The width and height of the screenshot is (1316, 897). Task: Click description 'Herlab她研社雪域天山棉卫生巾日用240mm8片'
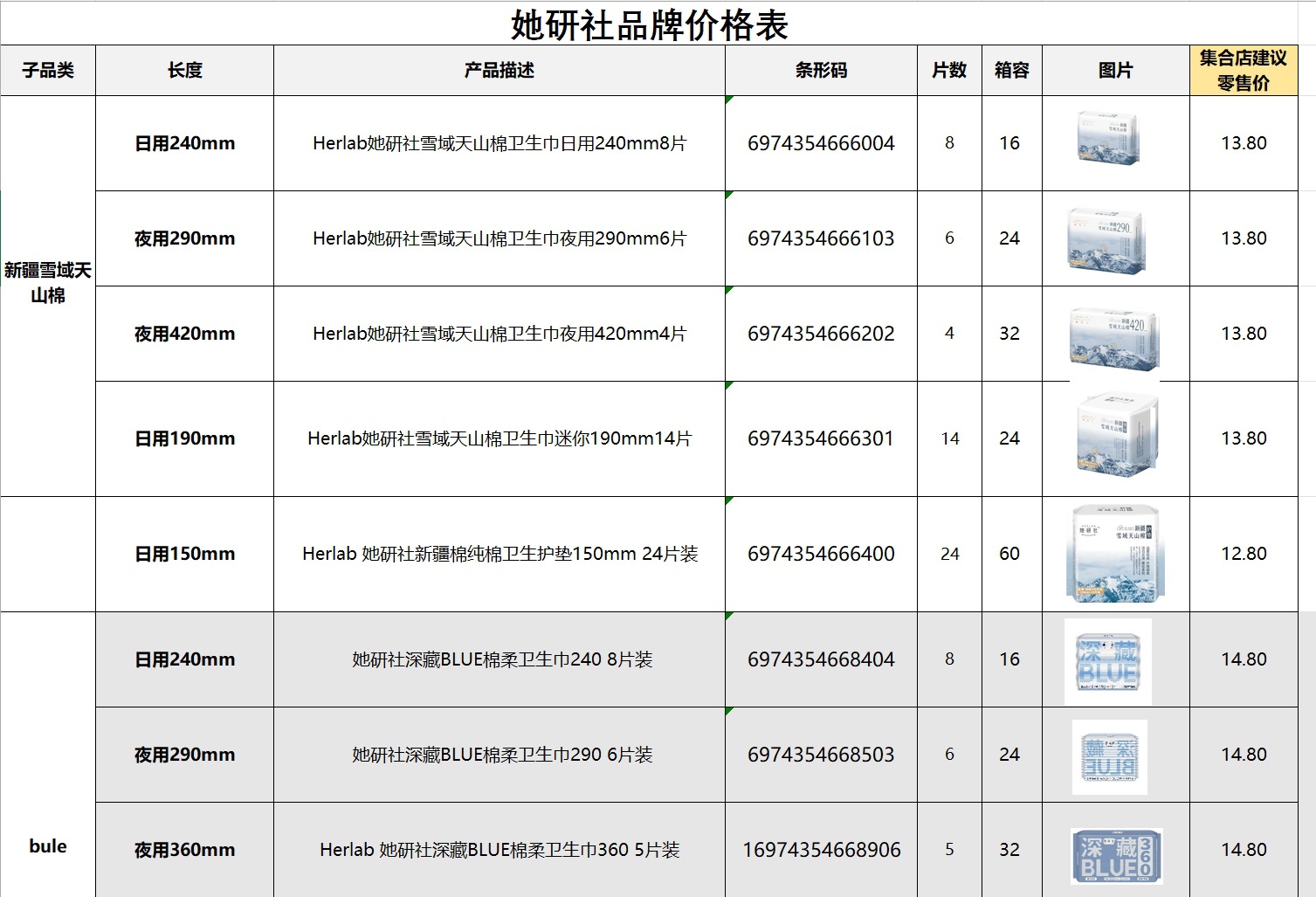pos(500,143)
